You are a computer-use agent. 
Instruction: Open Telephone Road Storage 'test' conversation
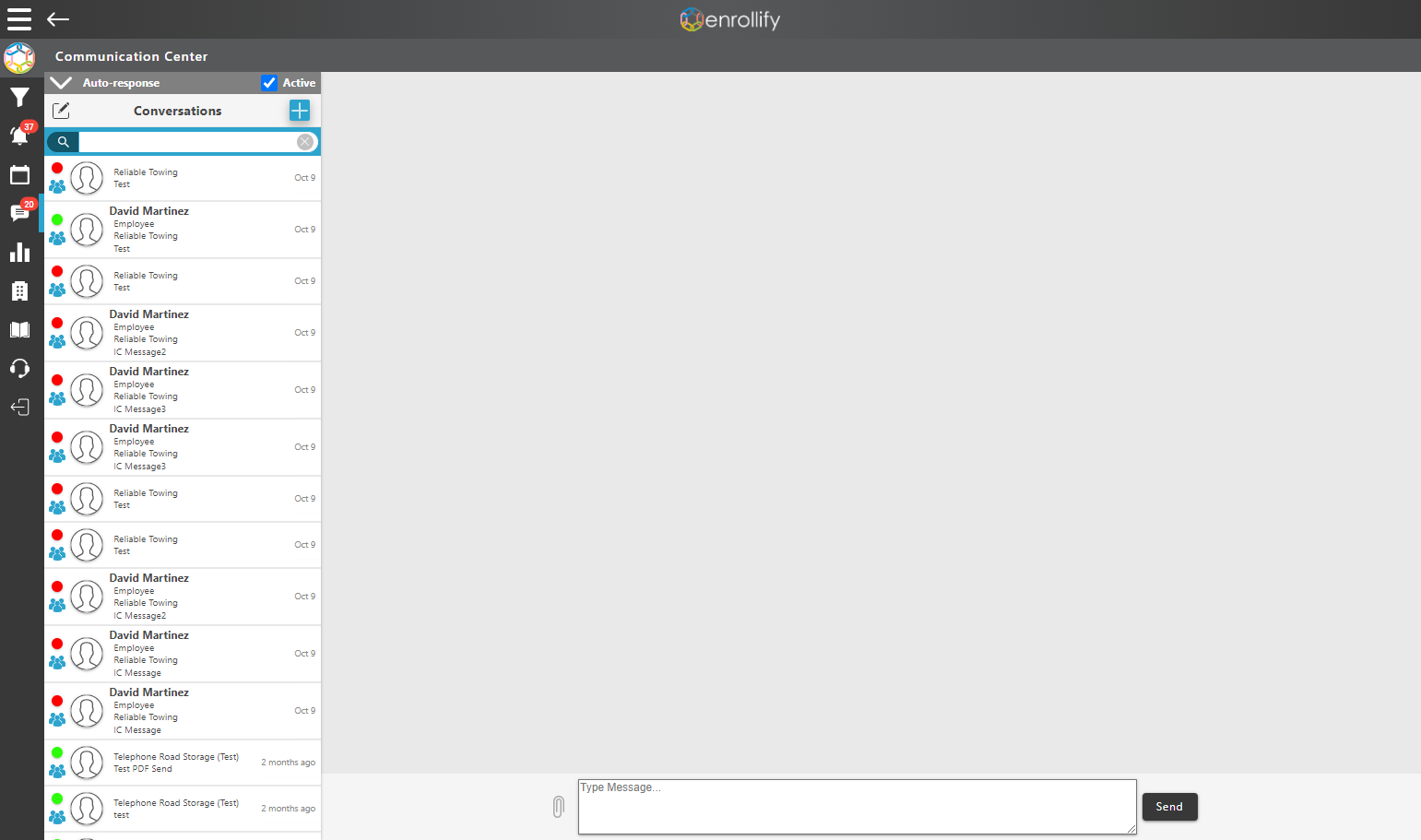click(183, 809)
